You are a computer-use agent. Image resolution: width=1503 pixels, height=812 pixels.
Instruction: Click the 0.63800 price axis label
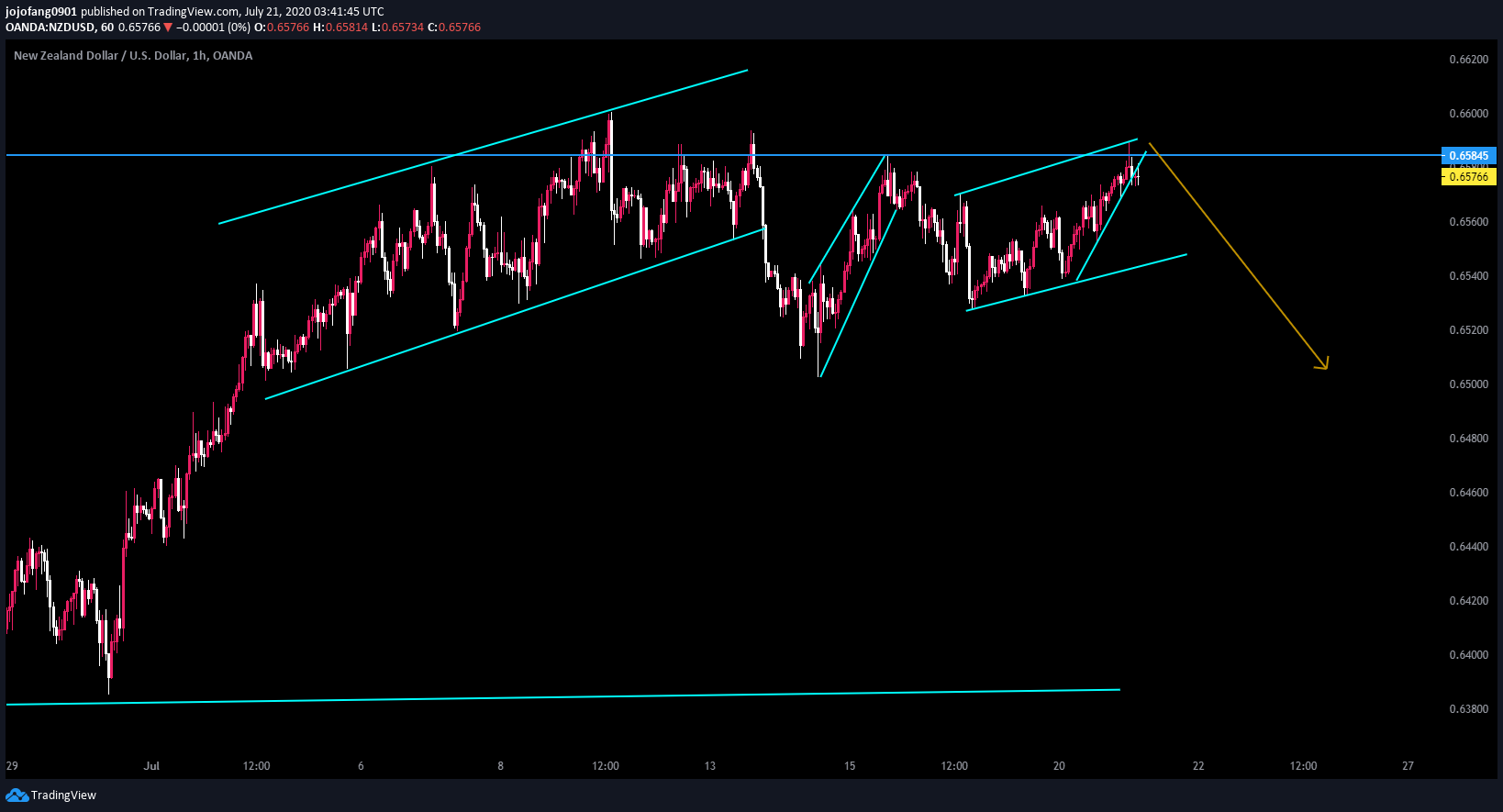pyautogui.click(x=1469, y=709)
